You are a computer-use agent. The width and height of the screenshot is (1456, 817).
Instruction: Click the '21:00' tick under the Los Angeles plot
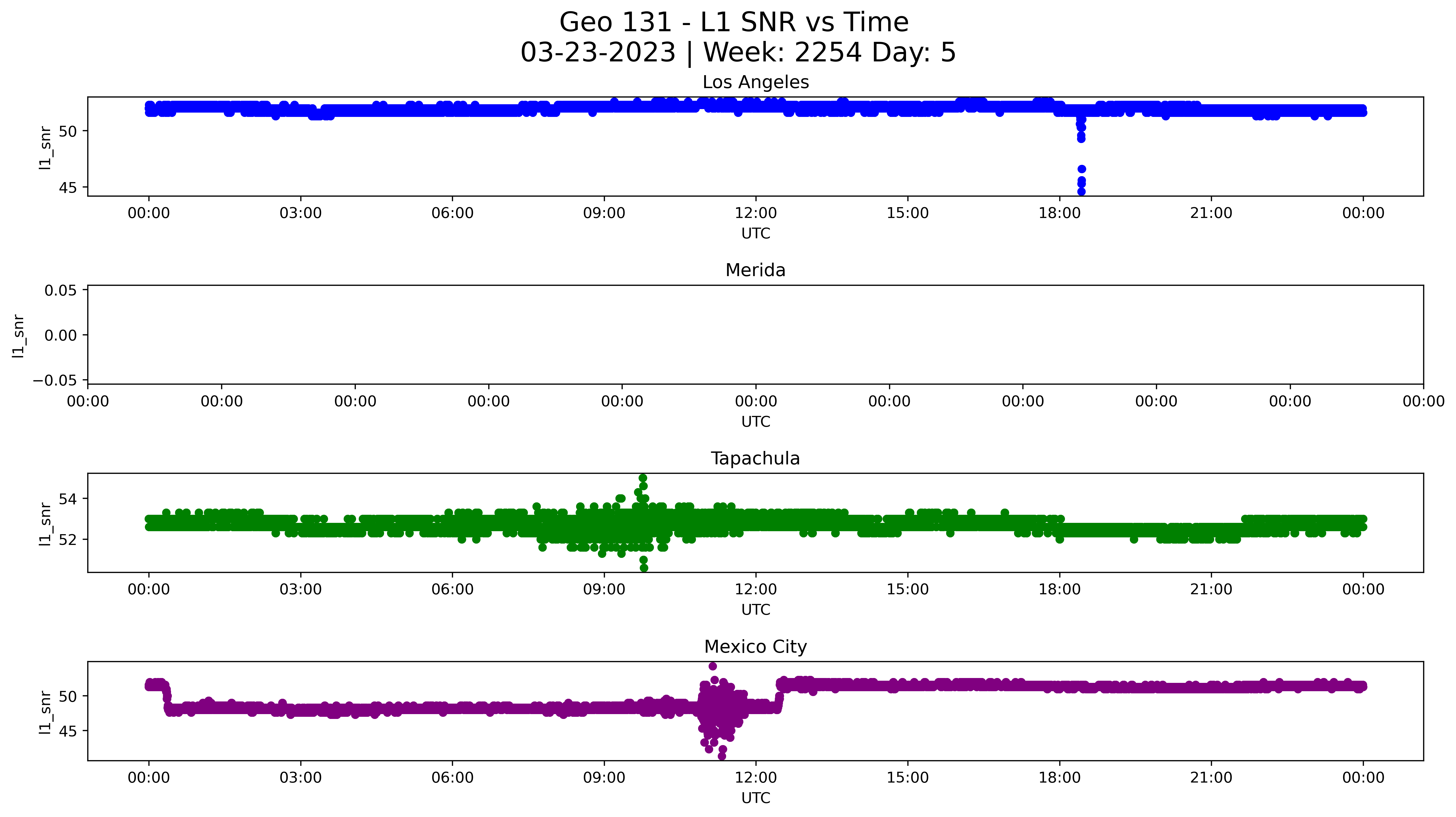click(x=1211, y=214)
